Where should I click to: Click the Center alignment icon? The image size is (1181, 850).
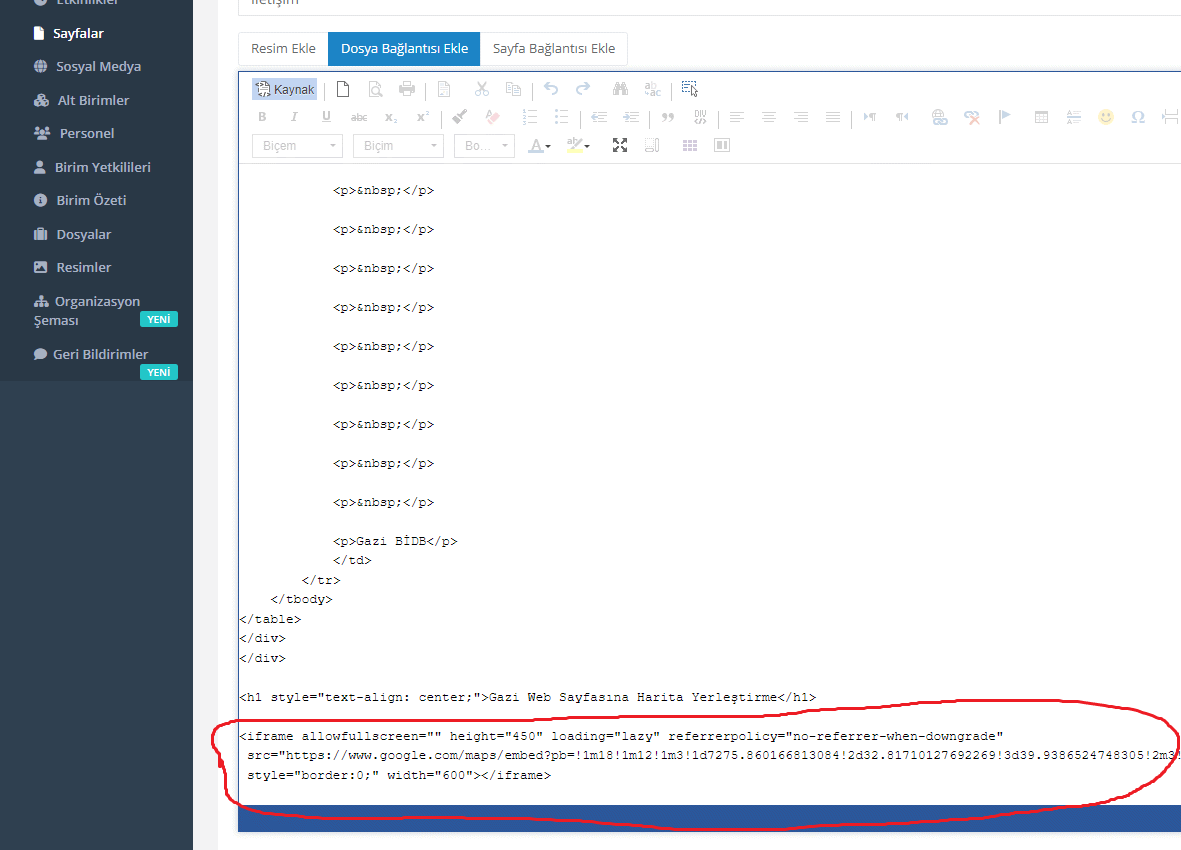tap(769, 117)
